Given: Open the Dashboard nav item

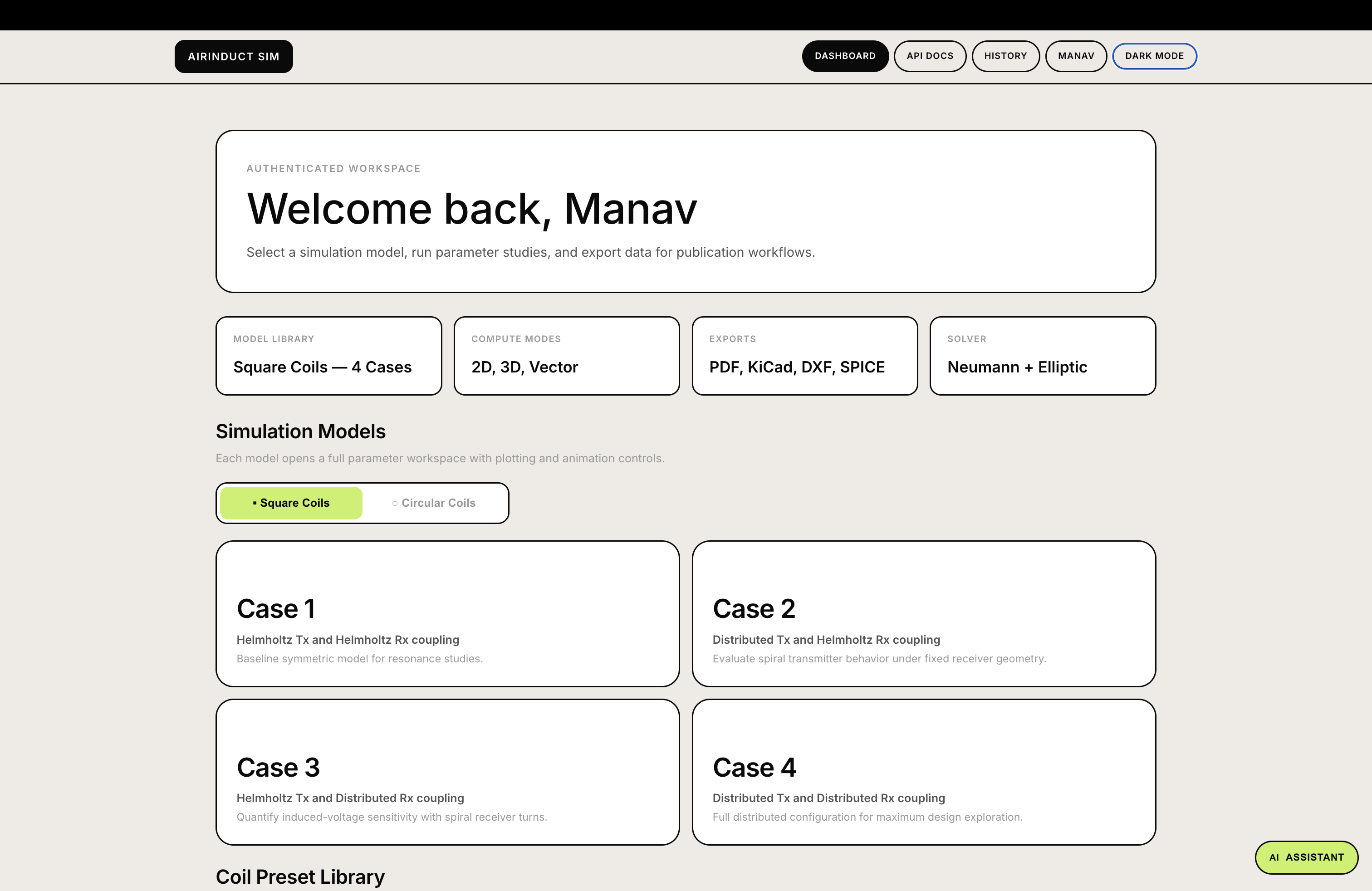Looking at the screenshot, I should (844, 56).
